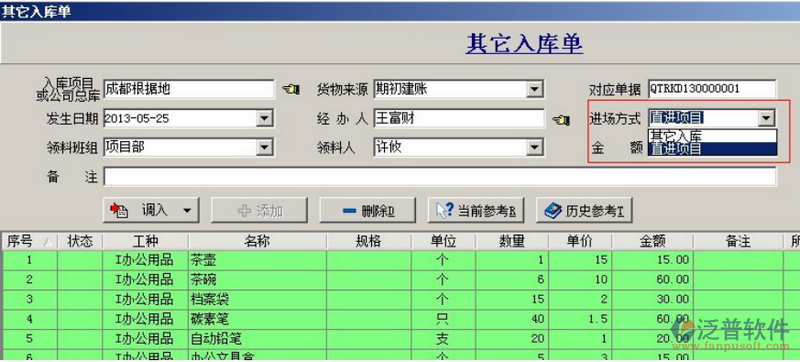The width and height of the screenshot is (800, 362).
Task: Click the hand lookup icon beside 入库项目 field
Action: 290,90
